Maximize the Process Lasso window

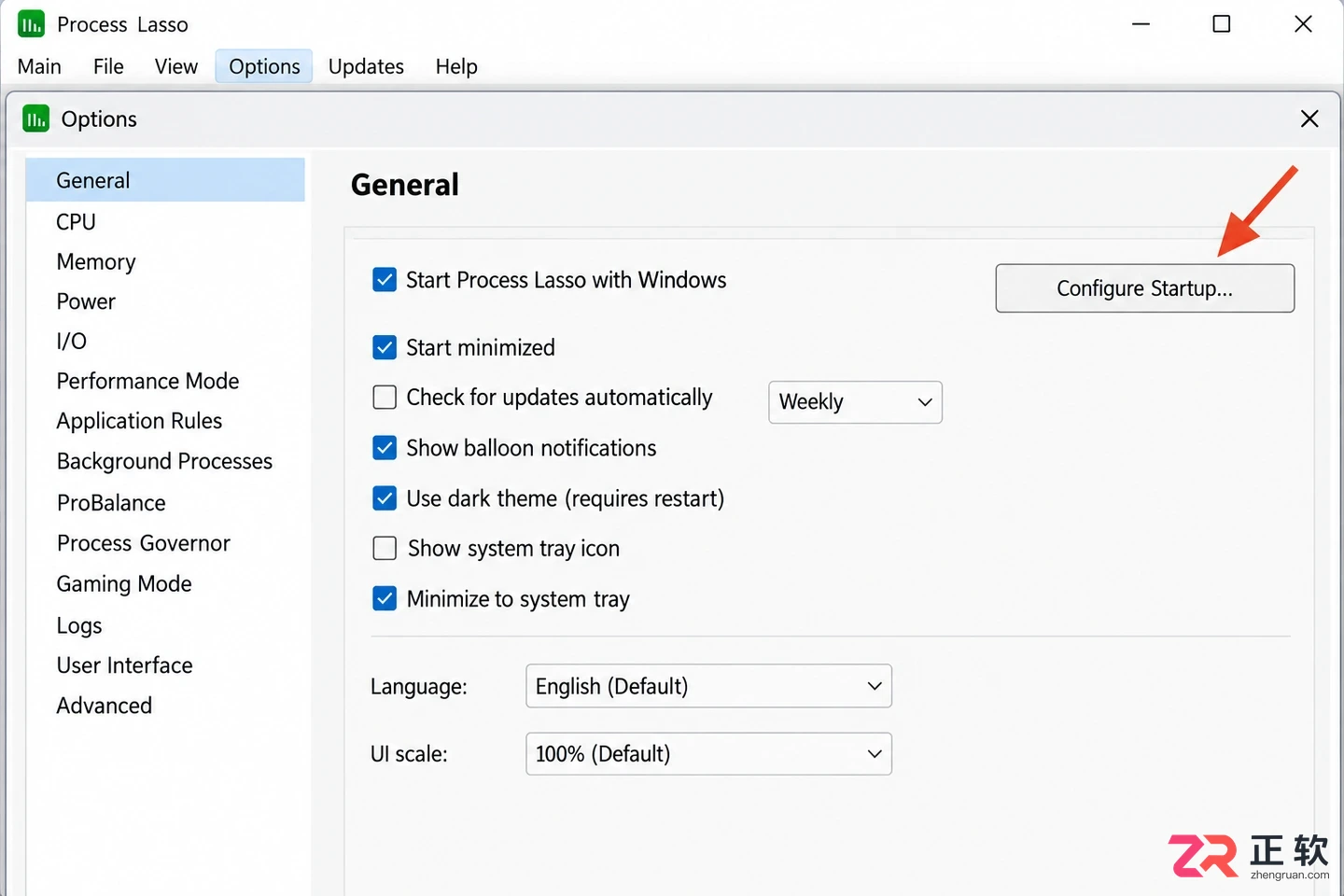point(1221,24)
